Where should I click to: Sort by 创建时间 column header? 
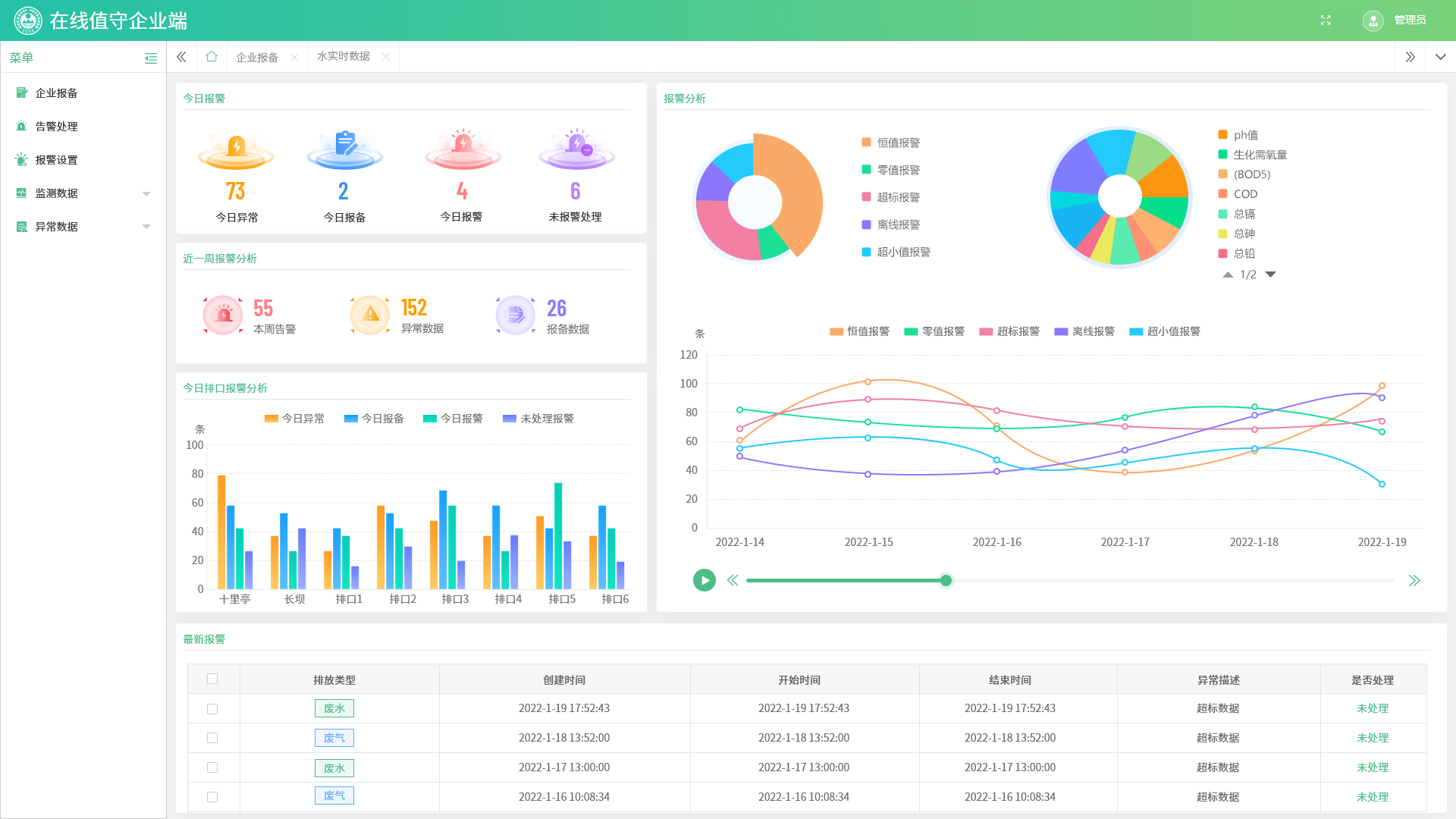(564, 679)
